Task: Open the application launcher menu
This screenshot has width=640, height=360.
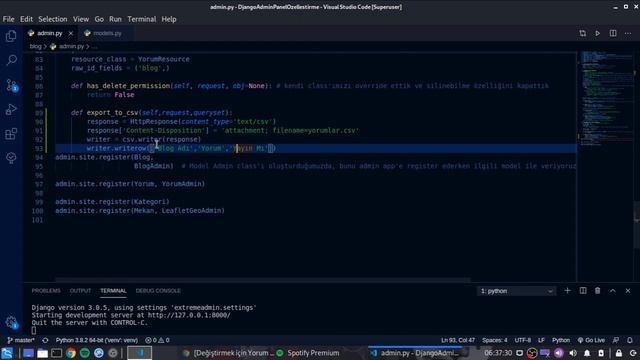Action: (x=7, y=353)
